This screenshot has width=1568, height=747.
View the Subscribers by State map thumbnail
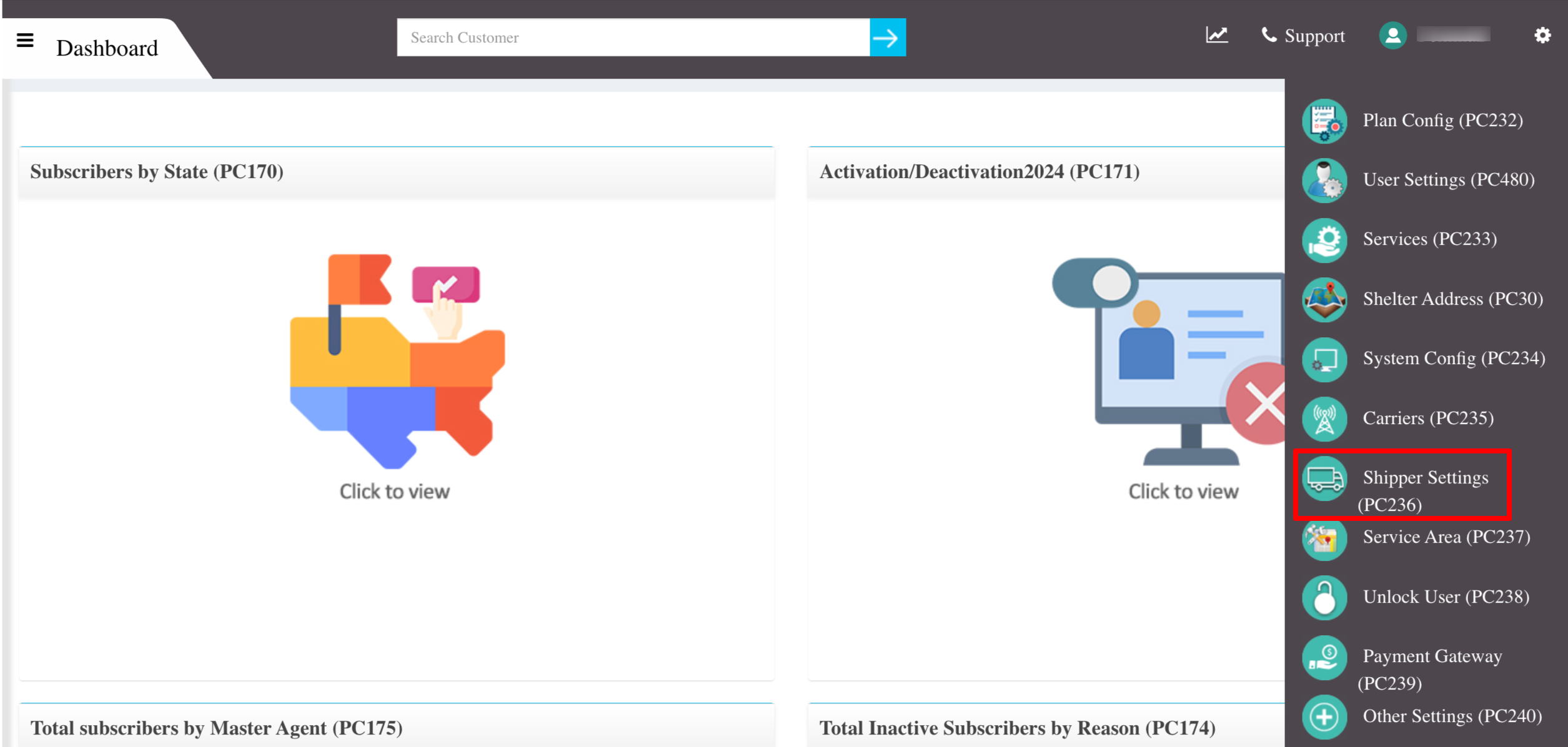tap(397, 361)
